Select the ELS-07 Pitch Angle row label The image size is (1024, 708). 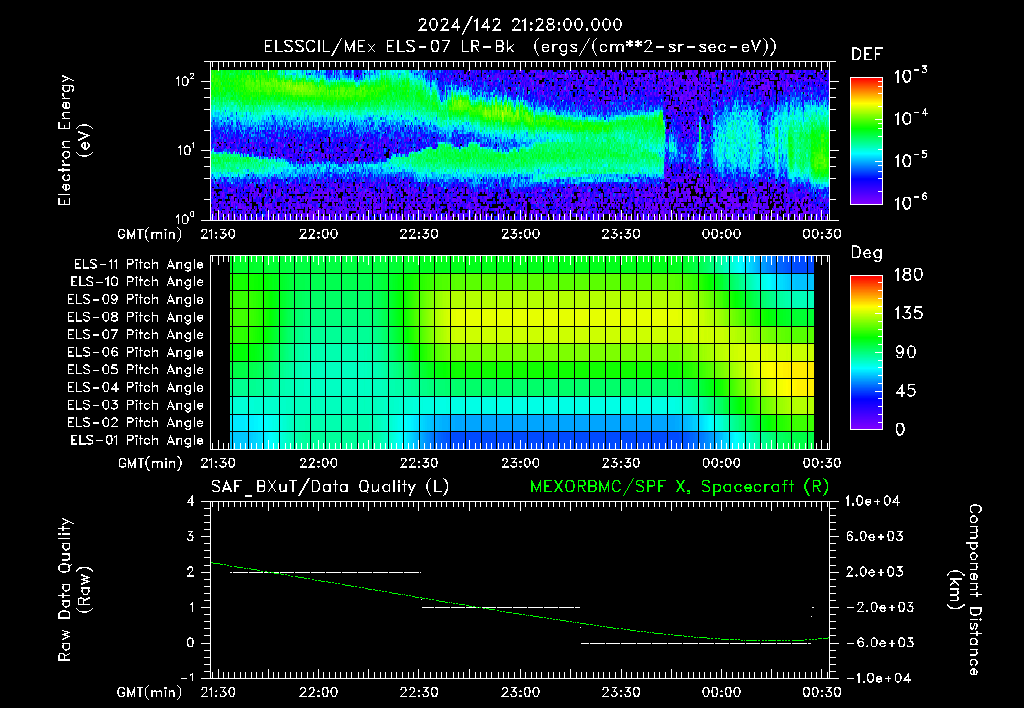coord(135,335)
